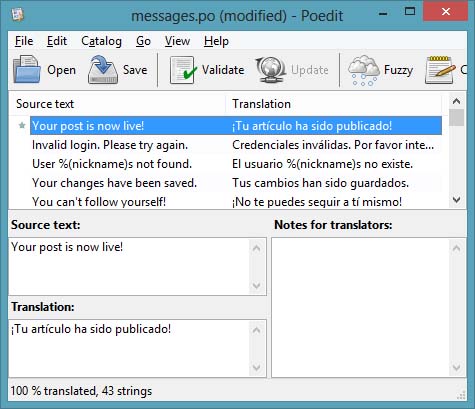This screenshot has width=475, height=409.
Task: Open the View menu
Action: 177,41
